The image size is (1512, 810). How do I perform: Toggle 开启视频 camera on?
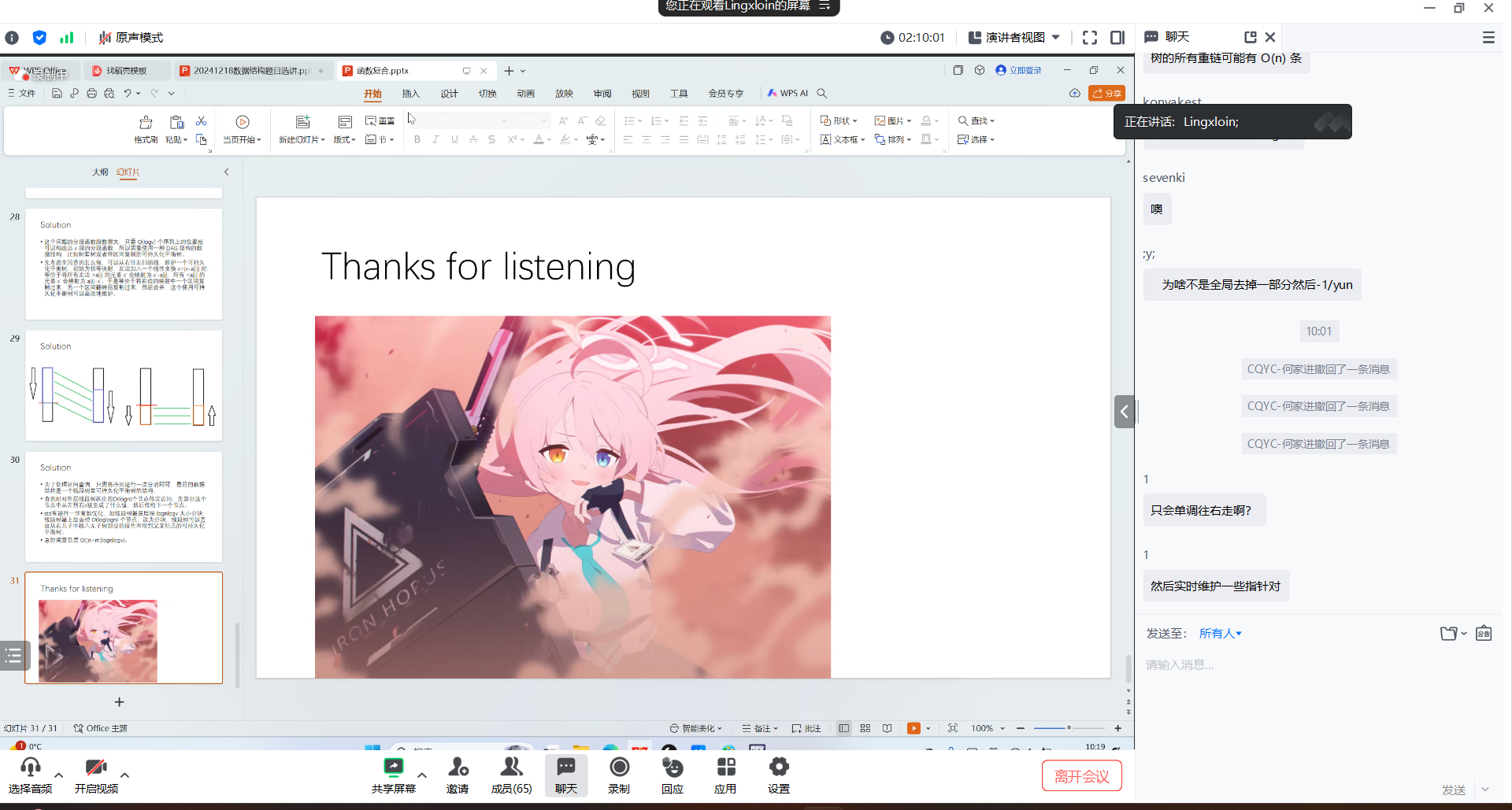pyautogui.click(x=96, y=776)
